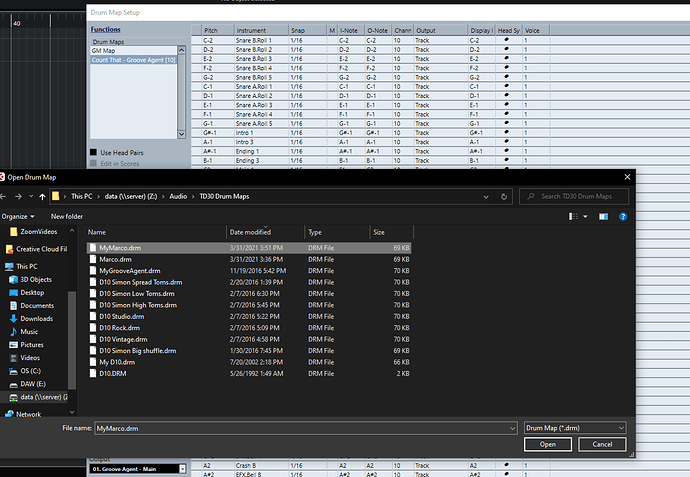Image resolution: width=690 pixels, height=477 pixels.
Task: Toggle the preview pane icon
Action: (603, 216)
